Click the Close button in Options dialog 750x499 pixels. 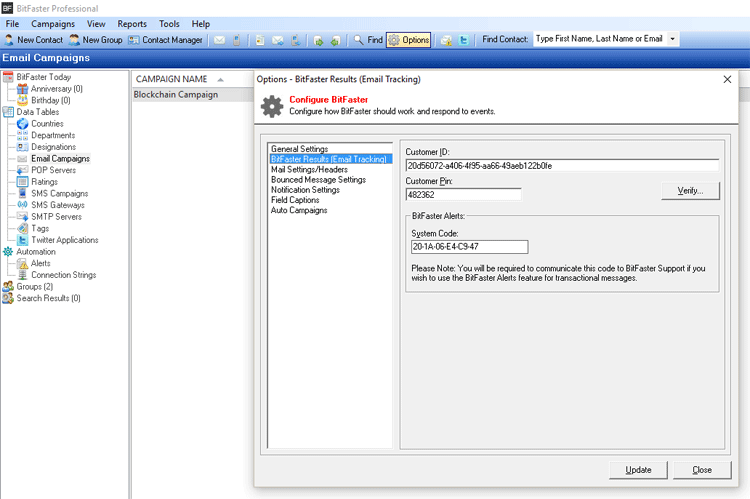[x=702, y=470]
